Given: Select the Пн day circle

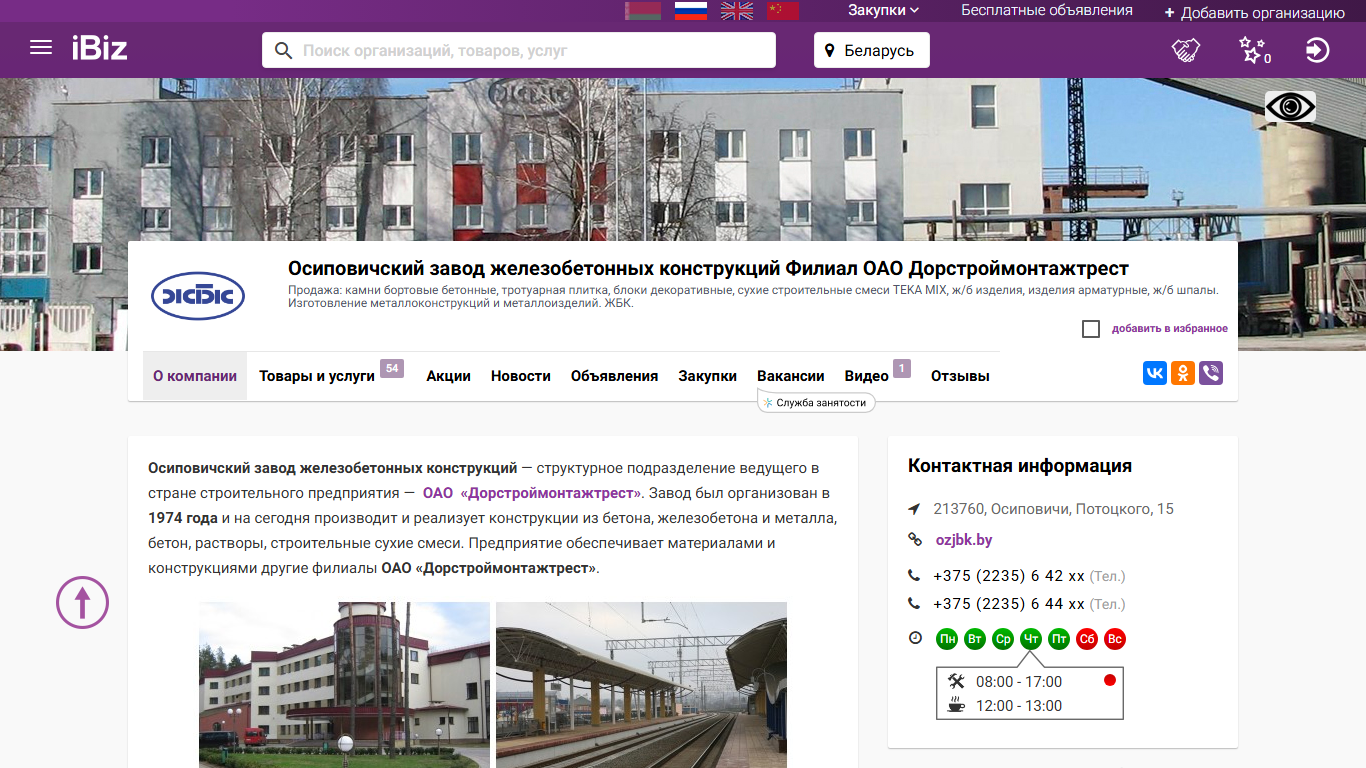Looking at the screenshot, I should [947, 639].
